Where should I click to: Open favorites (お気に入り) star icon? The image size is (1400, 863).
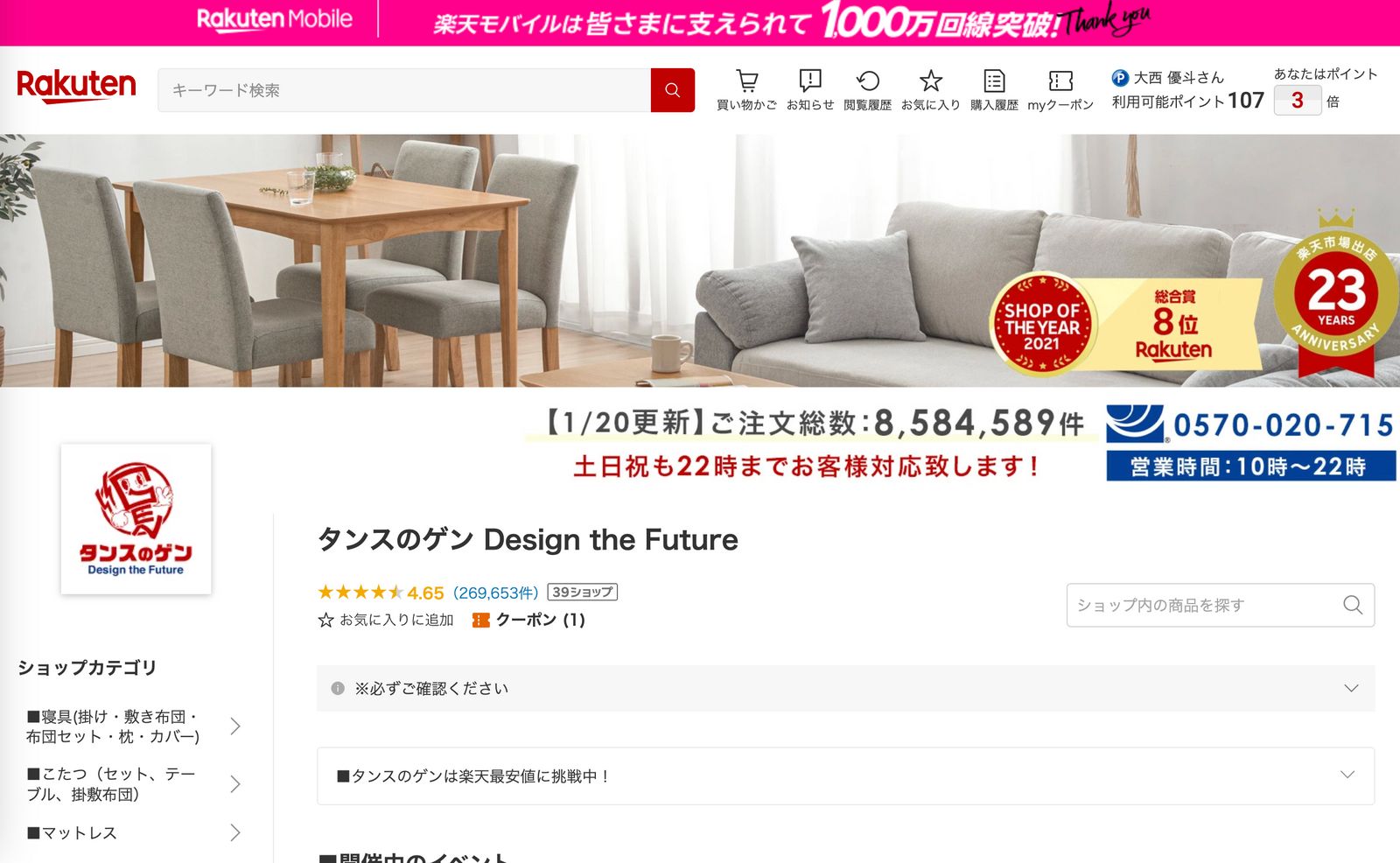point(930,81)
